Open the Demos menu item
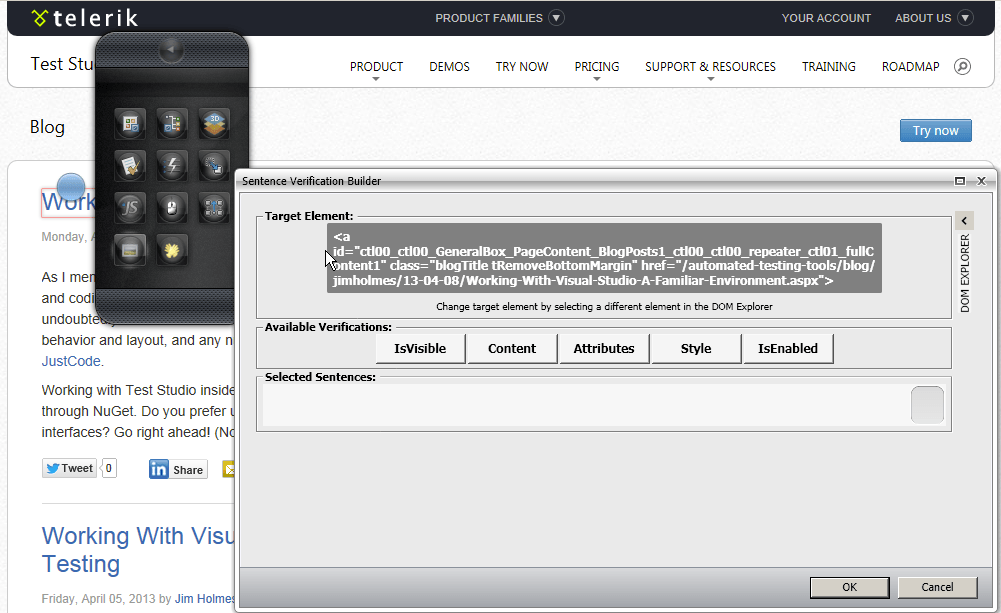Image resolution: width=1001 pixels, height=613 pixels. pyautogui.click(x=449, y=66)
